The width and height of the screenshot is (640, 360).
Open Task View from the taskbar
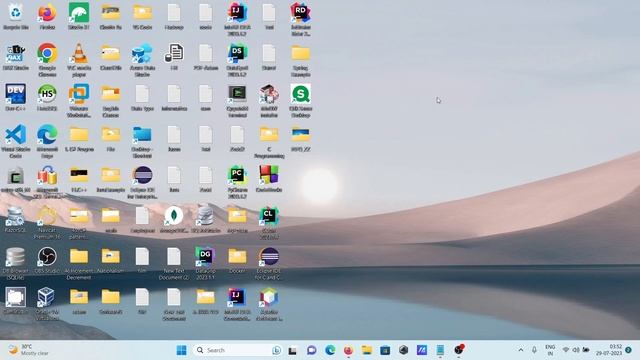293,350
